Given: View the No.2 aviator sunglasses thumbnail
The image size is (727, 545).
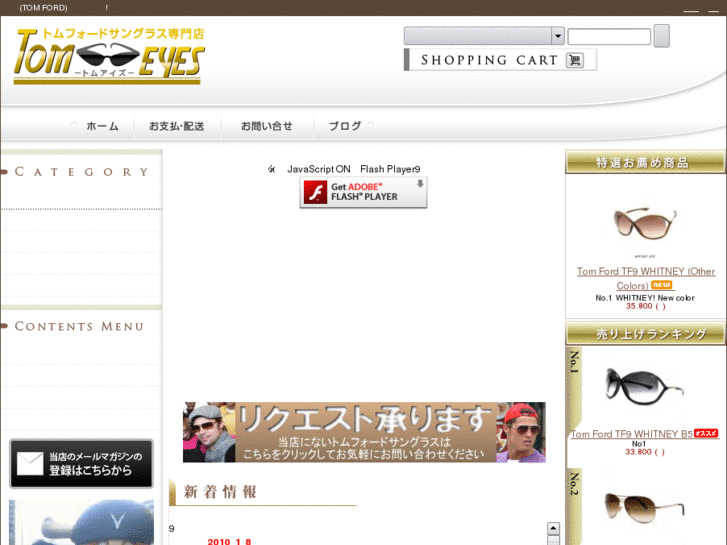Looking at the screenshot, I should coord(644,507).
